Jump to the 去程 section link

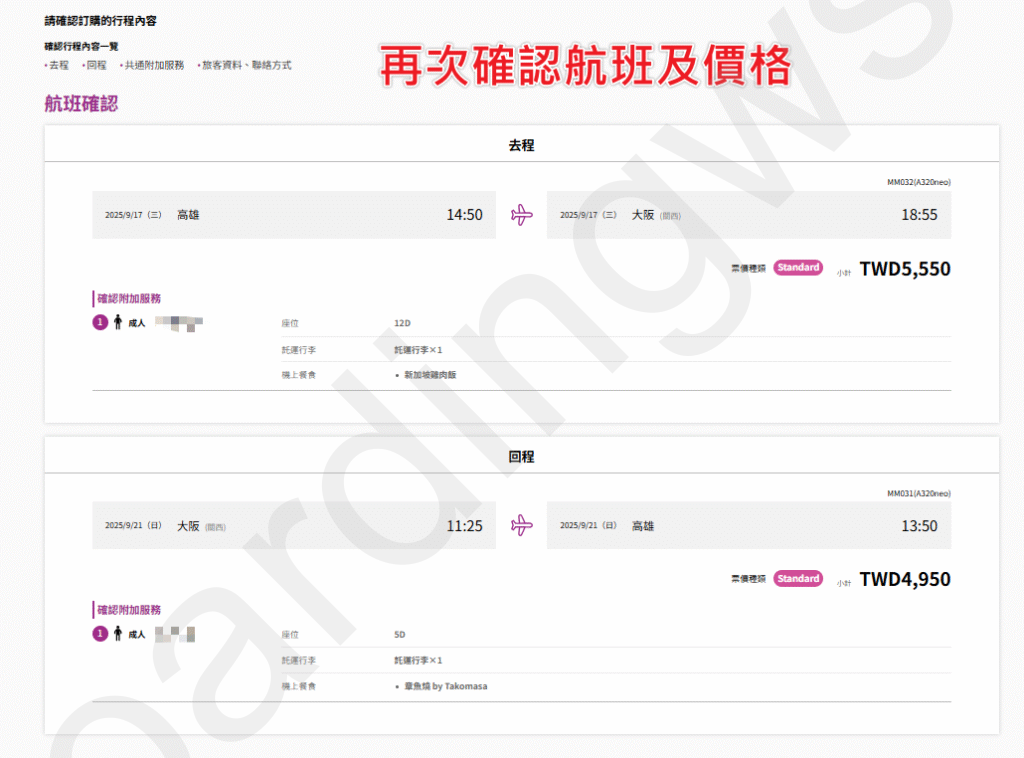click(x=57, y=65)
